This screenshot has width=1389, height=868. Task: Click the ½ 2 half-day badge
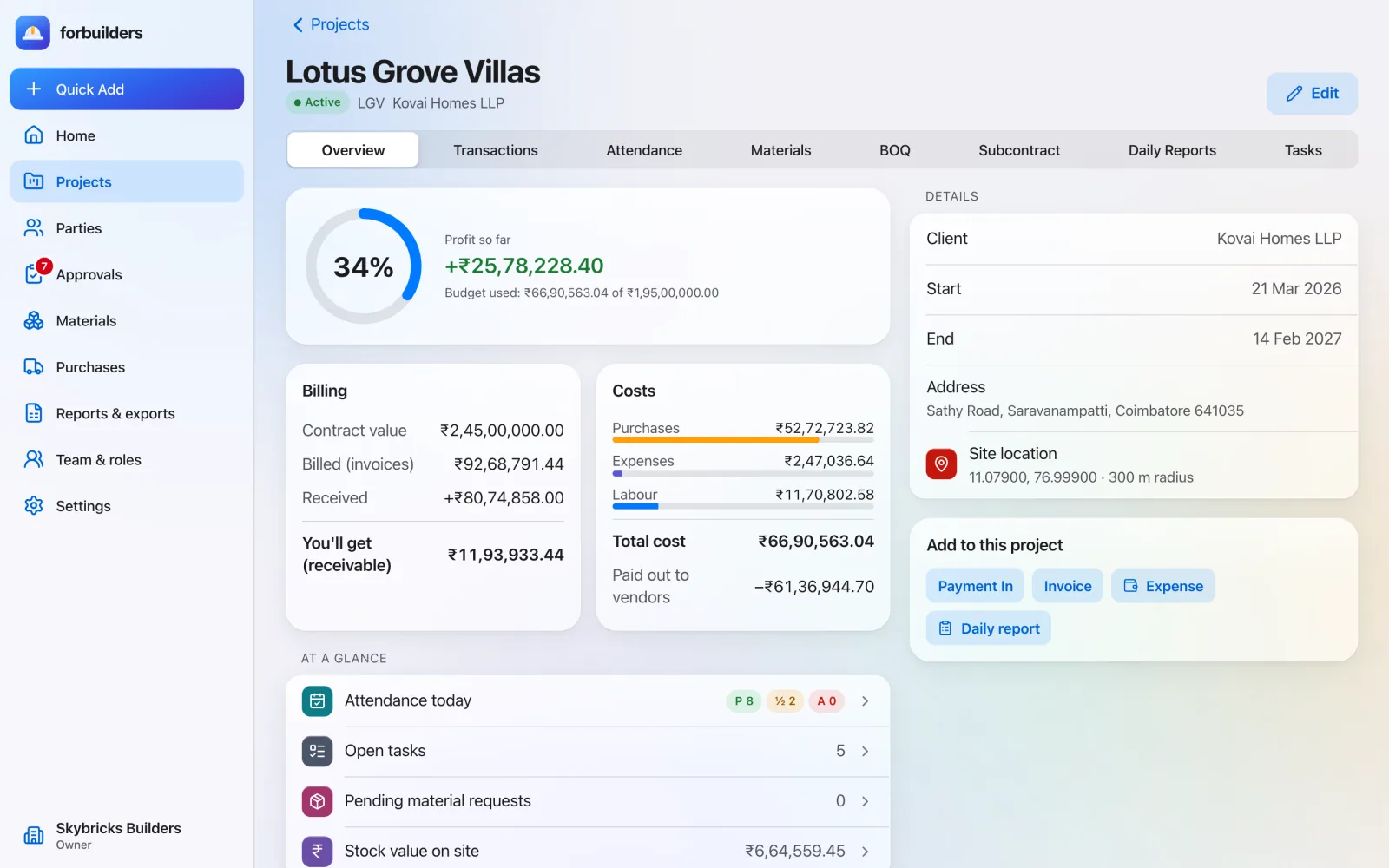pos(785,701)
